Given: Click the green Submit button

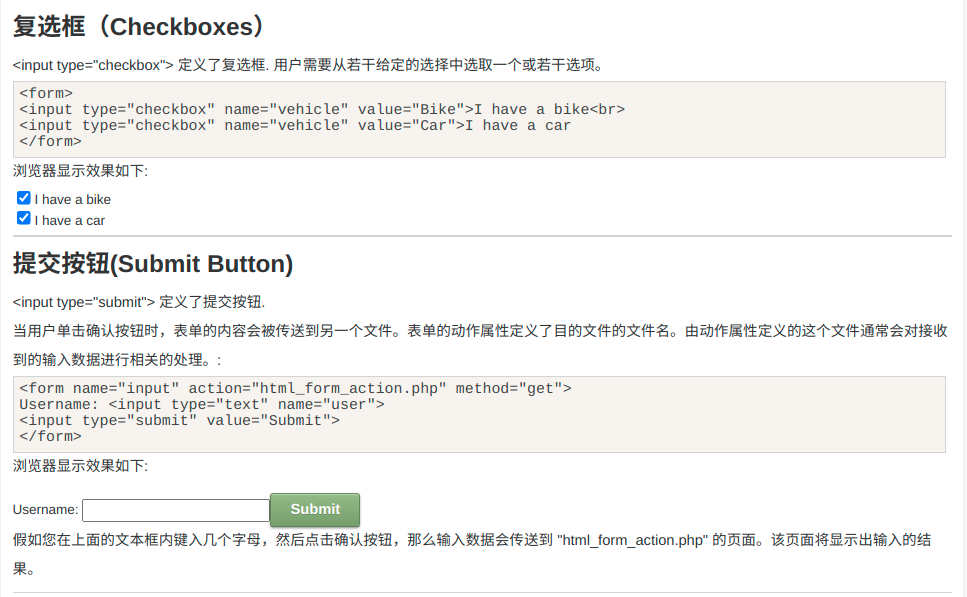Looking at the screenshot, I should (315, 509).
